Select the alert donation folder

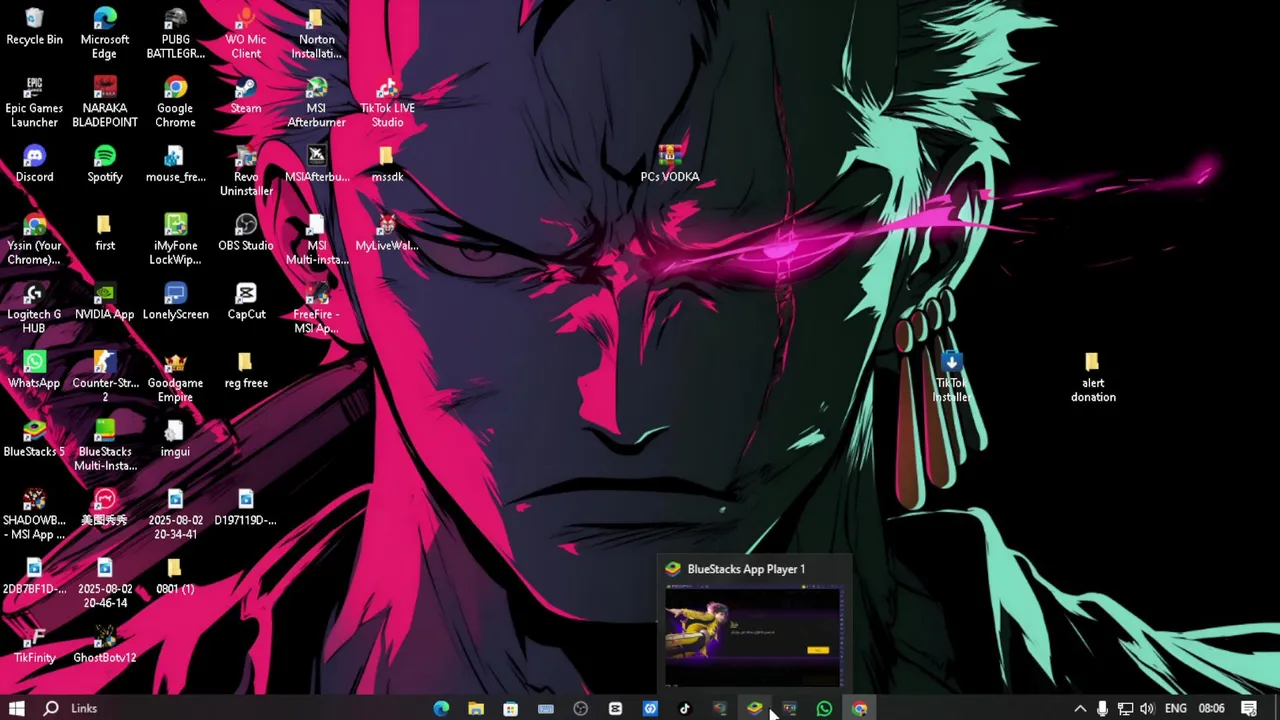(1093, 377)
